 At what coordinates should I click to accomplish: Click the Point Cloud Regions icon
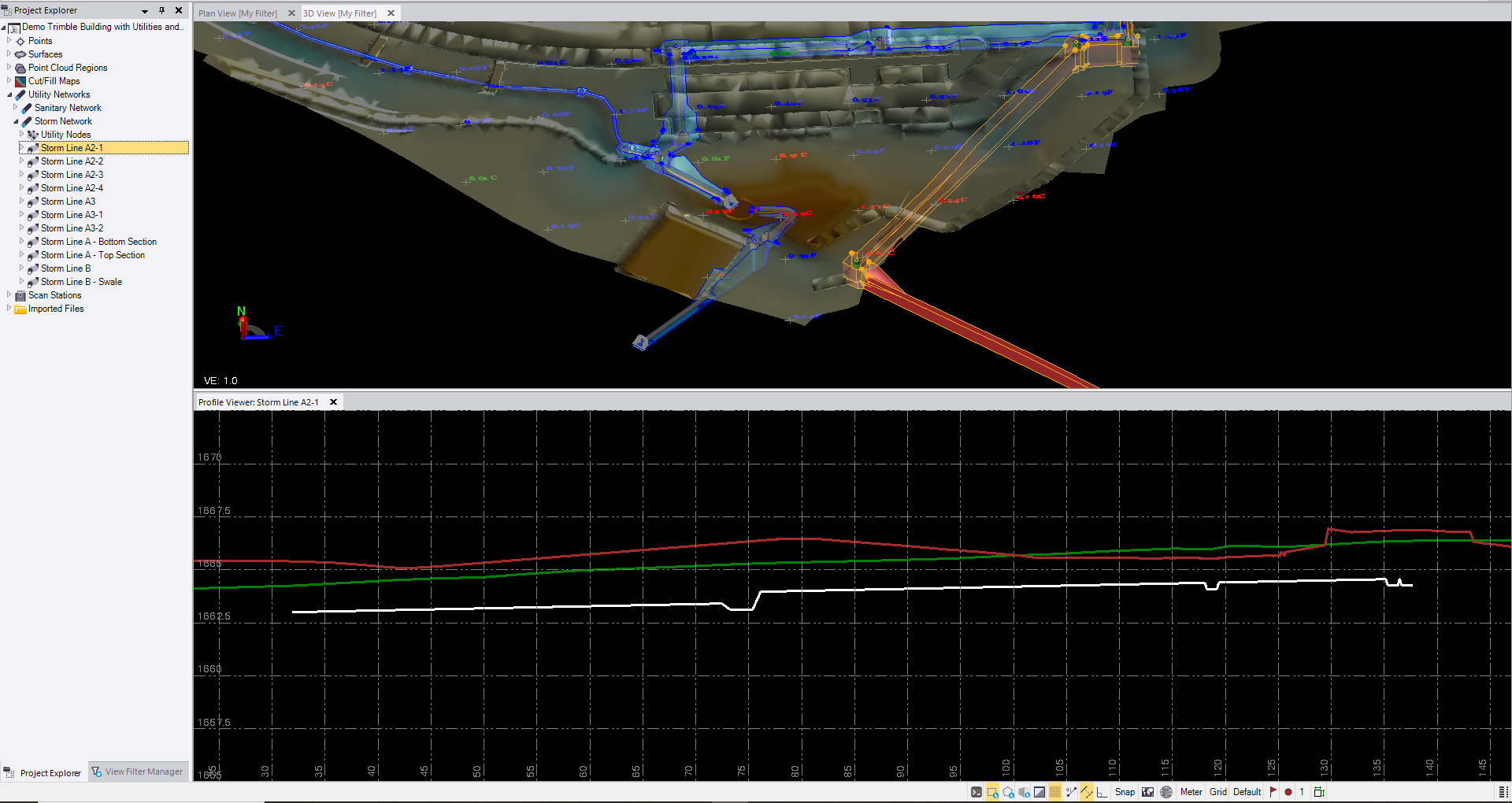[20, 68]
